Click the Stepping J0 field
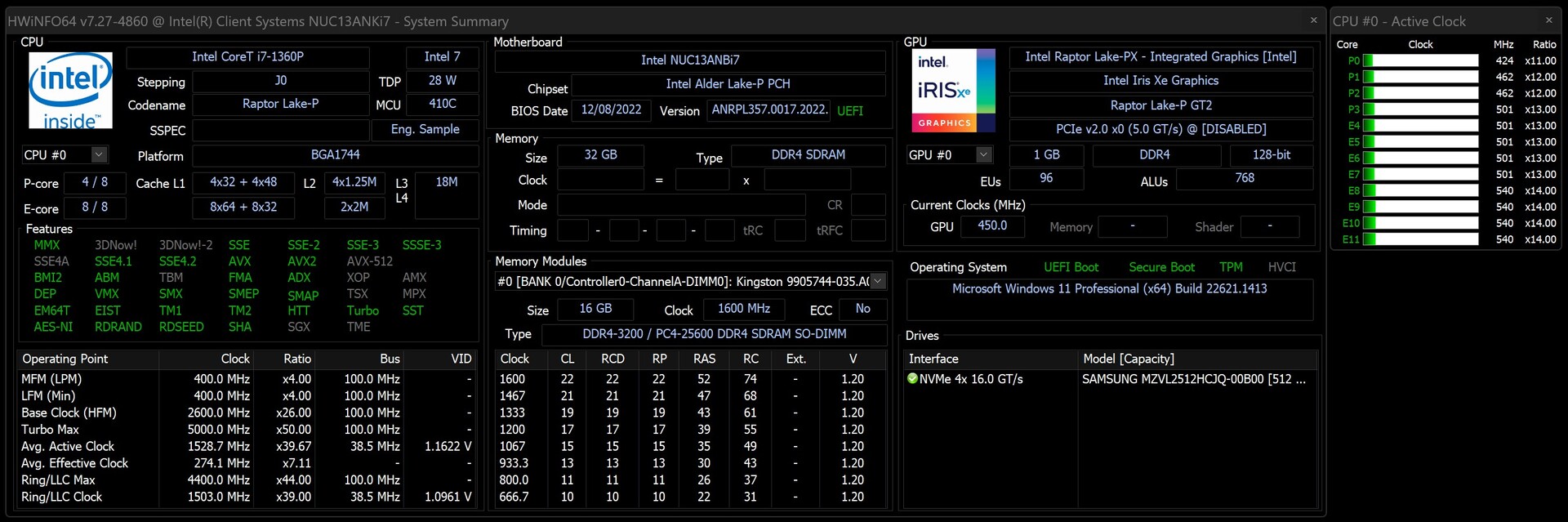 tap(281, 81)
